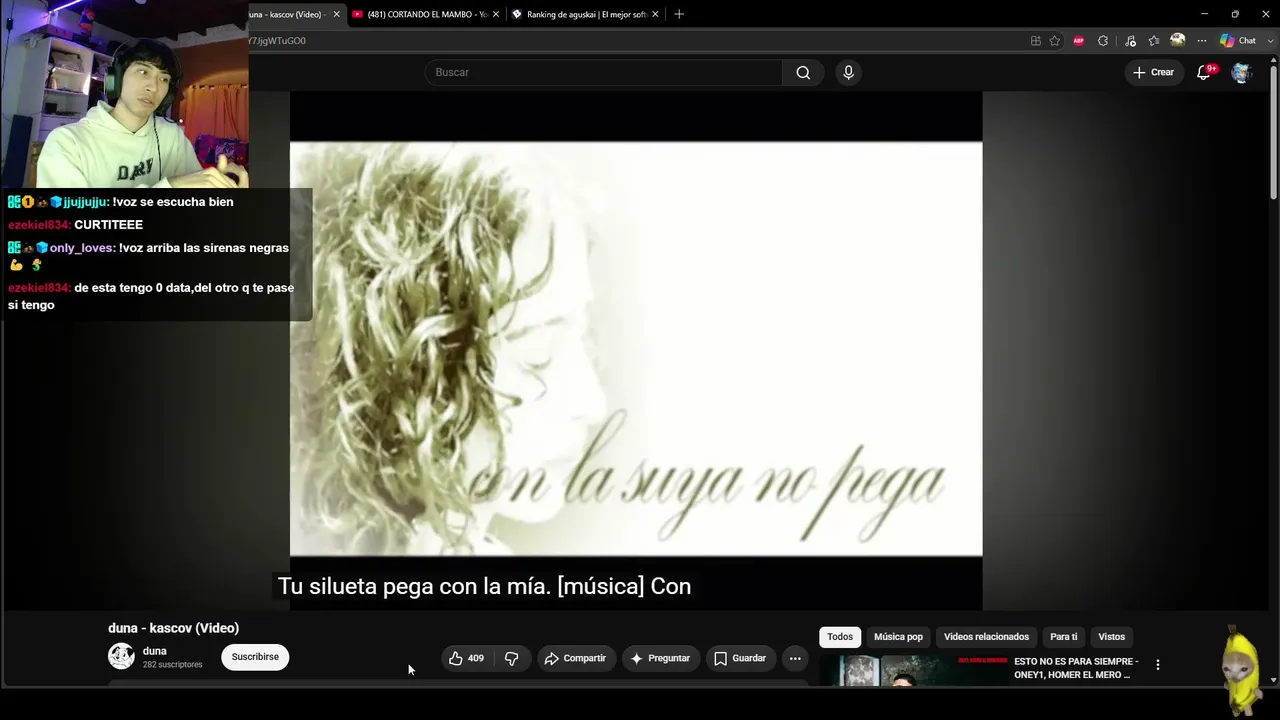Open a new browser tab
This screenshot has width=1280, height=720.
click(x=679, y=14)
